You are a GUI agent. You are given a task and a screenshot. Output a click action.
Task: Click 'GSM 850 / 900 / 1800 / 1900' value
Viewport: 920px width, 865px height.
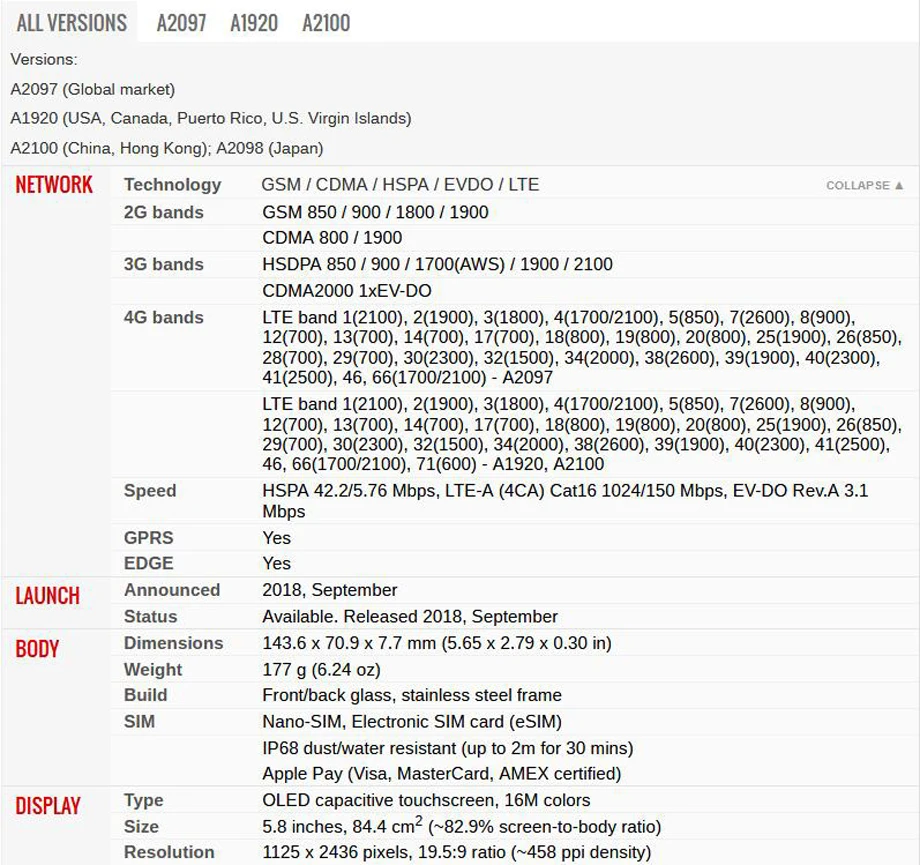pyautogui.click(x=375, y=212)
